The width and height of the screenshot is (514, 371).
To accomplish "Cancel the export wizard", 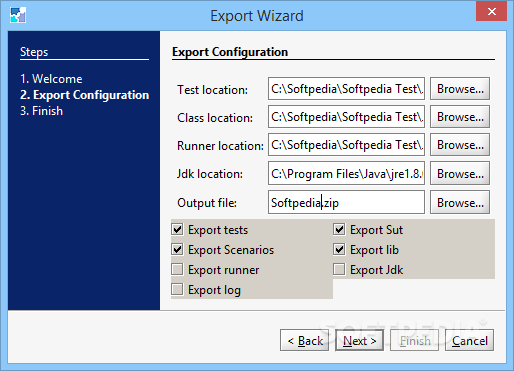I will pyautogui.click(x=469, y=340).
